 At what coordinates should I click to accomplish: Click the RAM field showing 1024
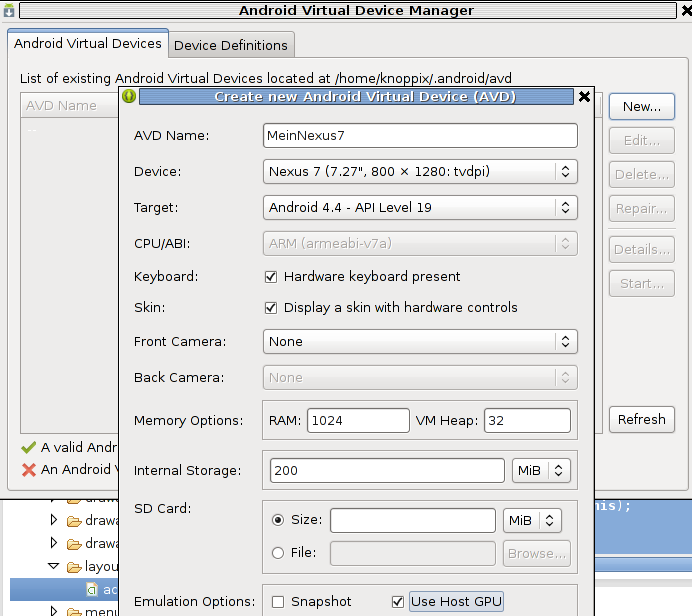coord(358,421)
